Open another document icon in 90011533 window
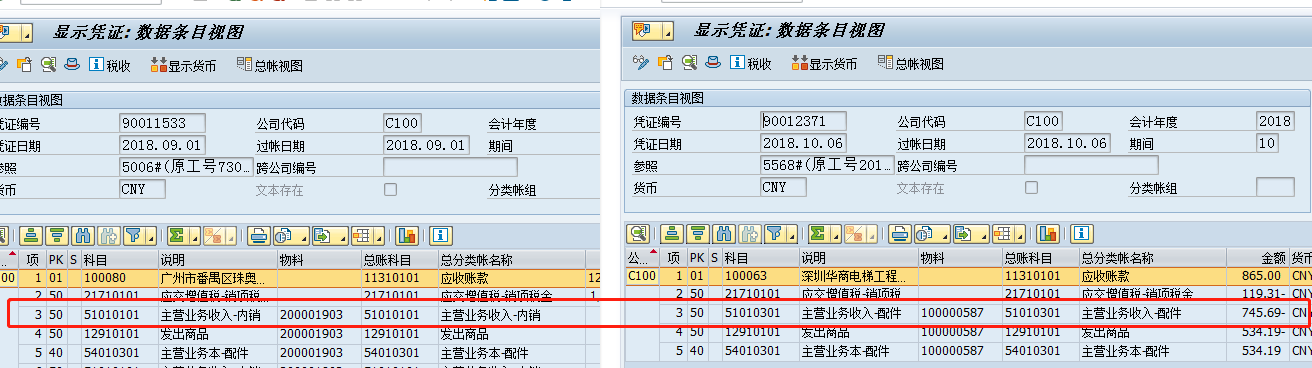Screen dimensions: 1312x368 coord(24,65)
